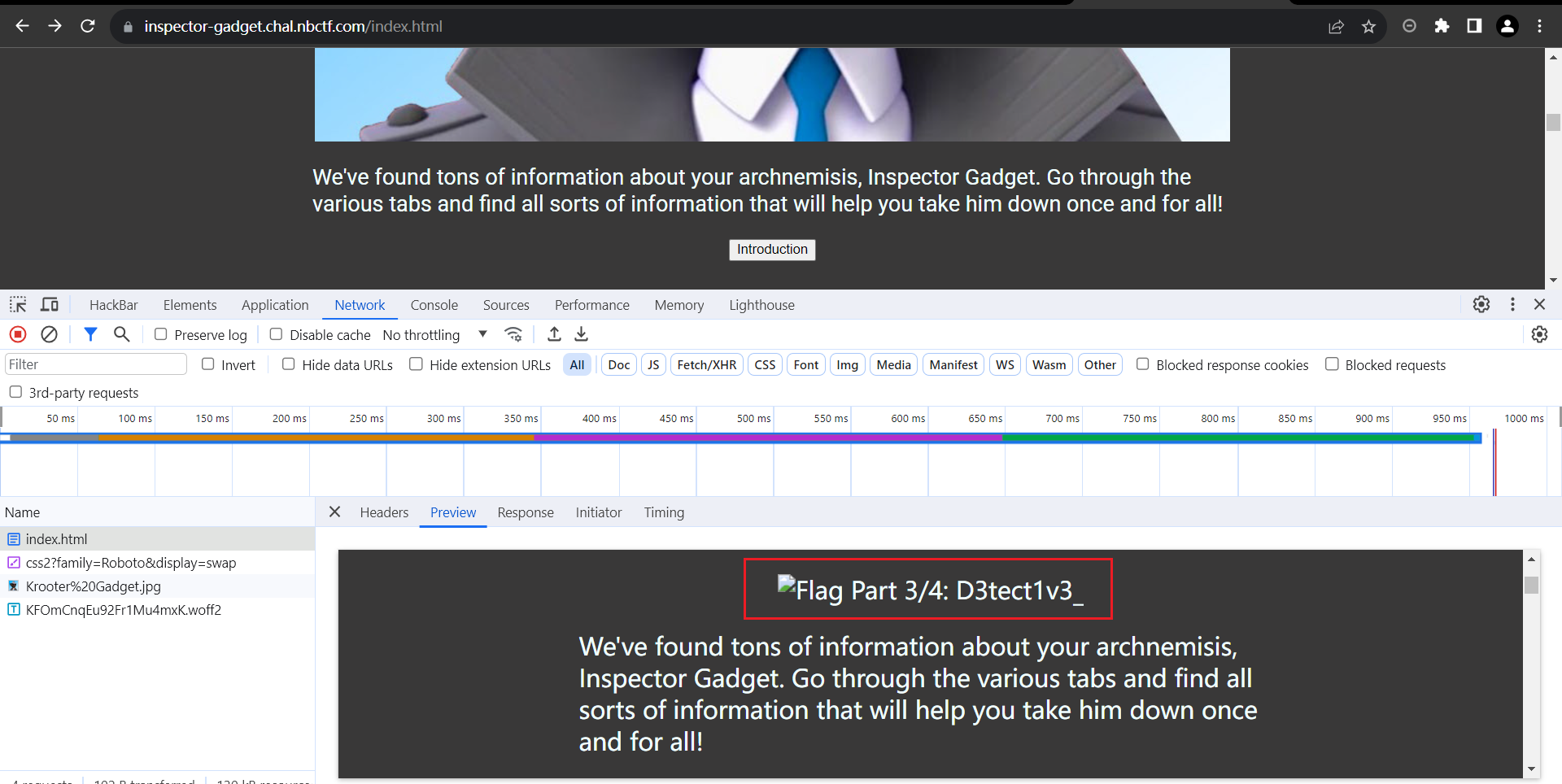Clear the network log

[x=49, y=334]
